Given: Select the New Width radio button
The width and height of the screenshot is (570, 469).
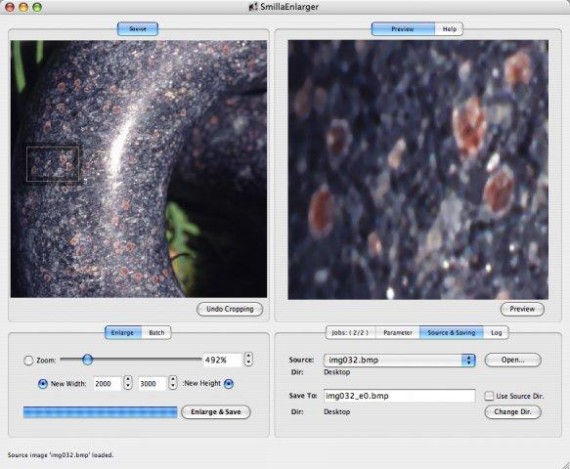Looking at the screenshot, I should (x=43, y=384).
